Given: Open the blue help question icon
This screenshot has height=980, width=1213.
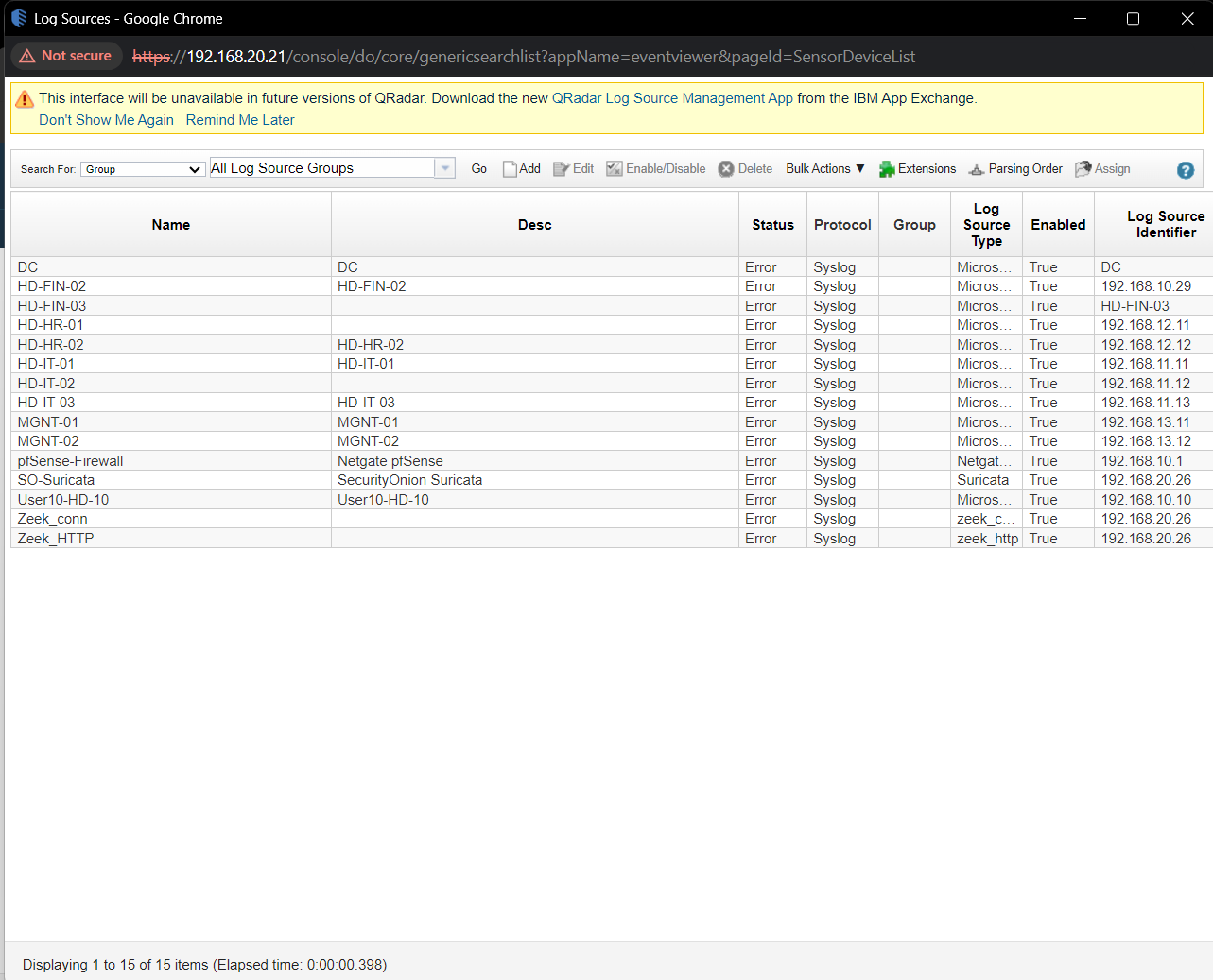Looking at the screenshot, I should (1186, 170).
